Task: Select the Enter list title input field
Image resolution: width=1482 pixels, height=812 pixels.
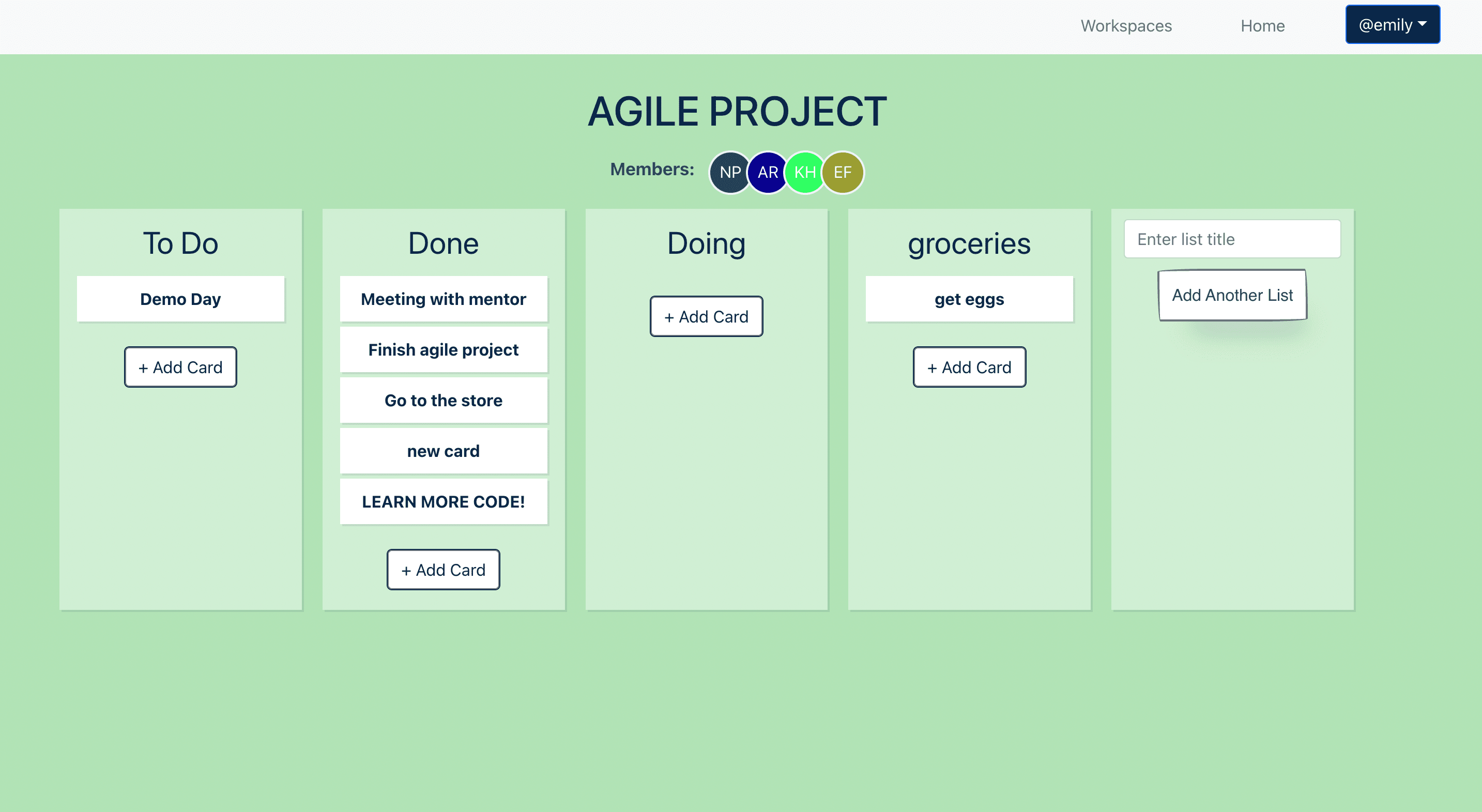Action: point(1232,239)
